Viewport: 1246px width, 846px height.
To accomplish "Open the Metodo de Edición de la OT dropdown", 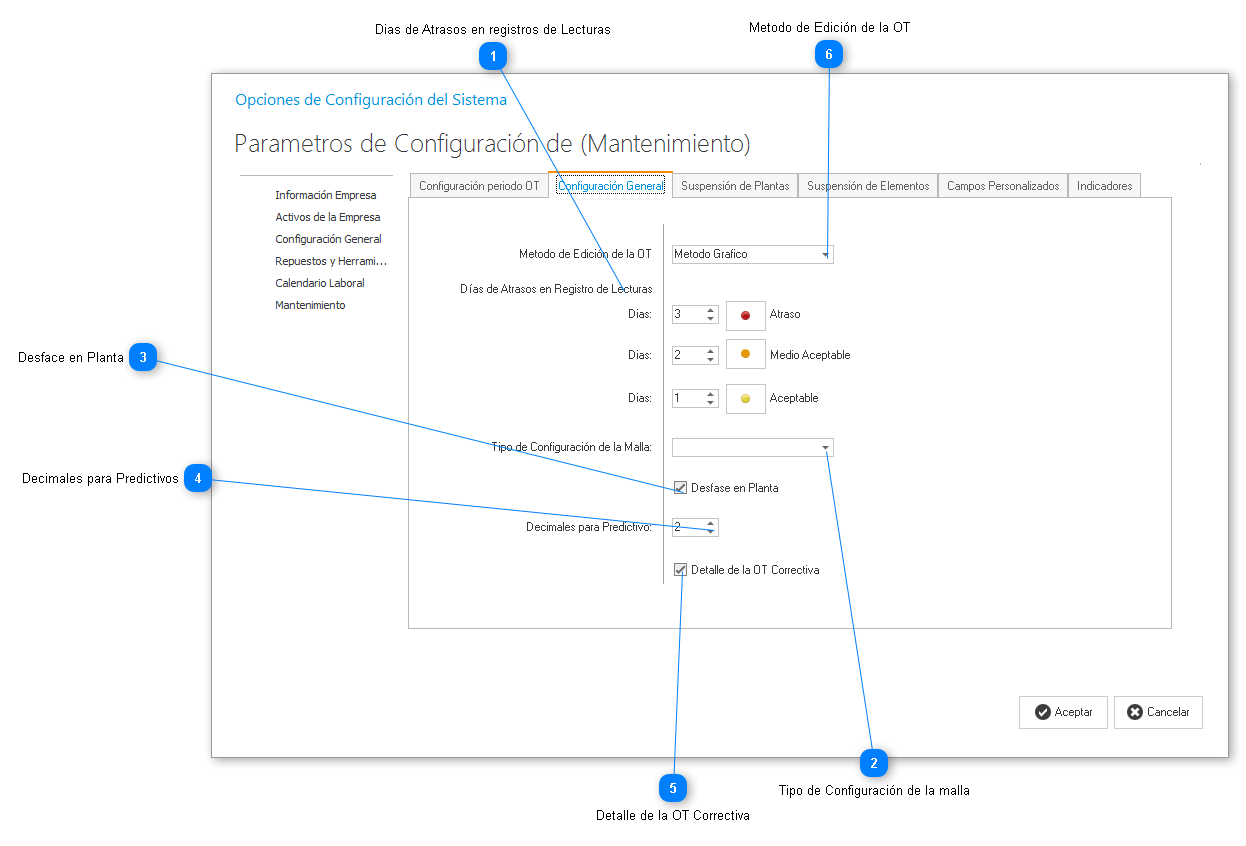I will (x=825, y=255).
